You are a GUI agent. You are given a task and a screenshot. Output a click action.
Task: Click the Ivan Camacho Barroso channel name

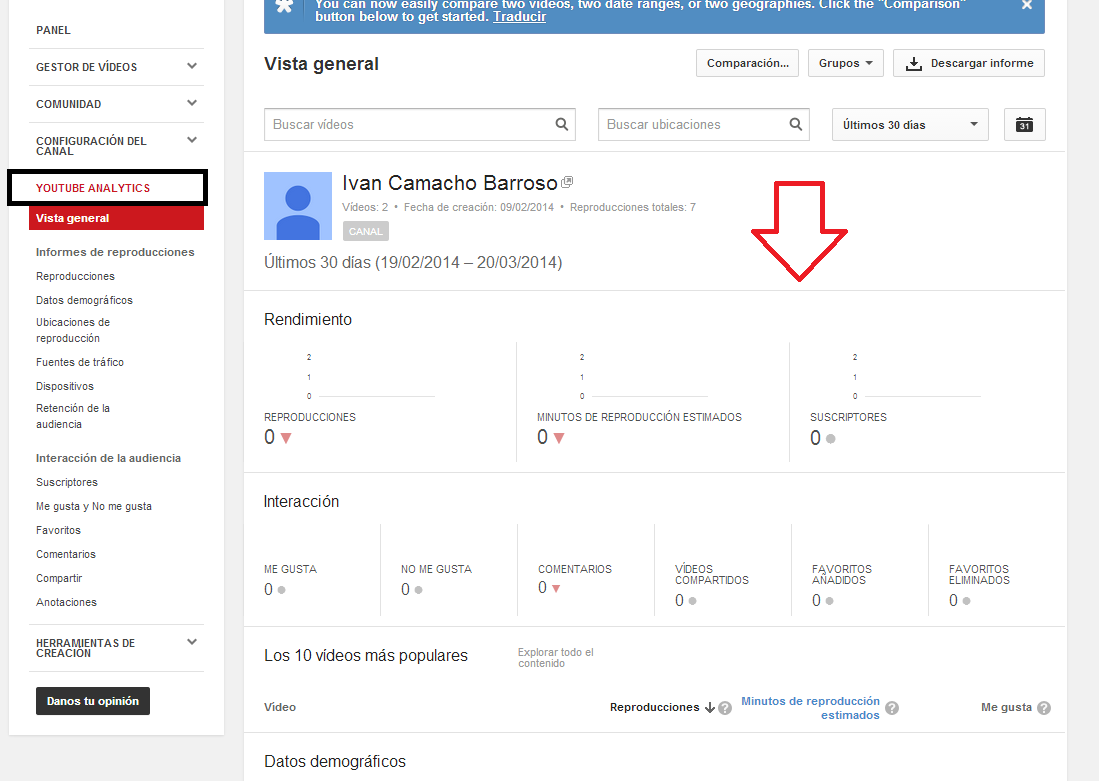click(450, 183)
